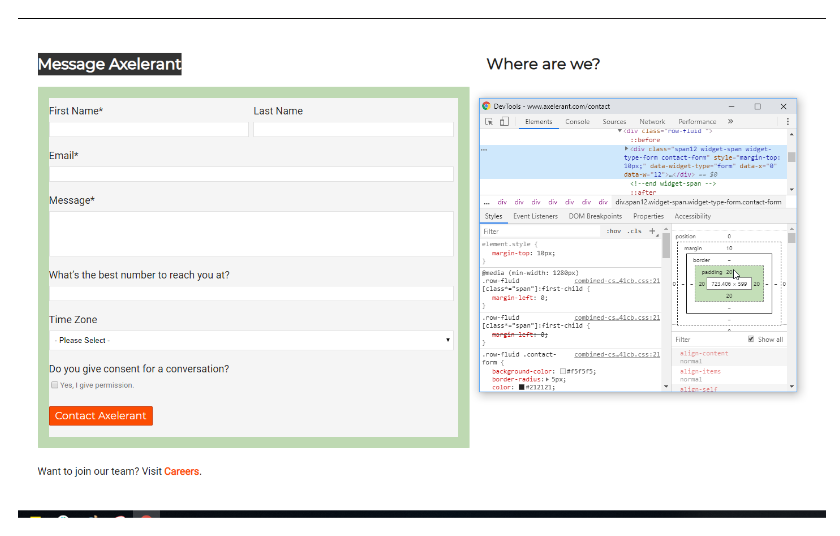Click the new style rule plus icon
The image size is (840, 536).
pyautogui.click(x=652, y=231)
